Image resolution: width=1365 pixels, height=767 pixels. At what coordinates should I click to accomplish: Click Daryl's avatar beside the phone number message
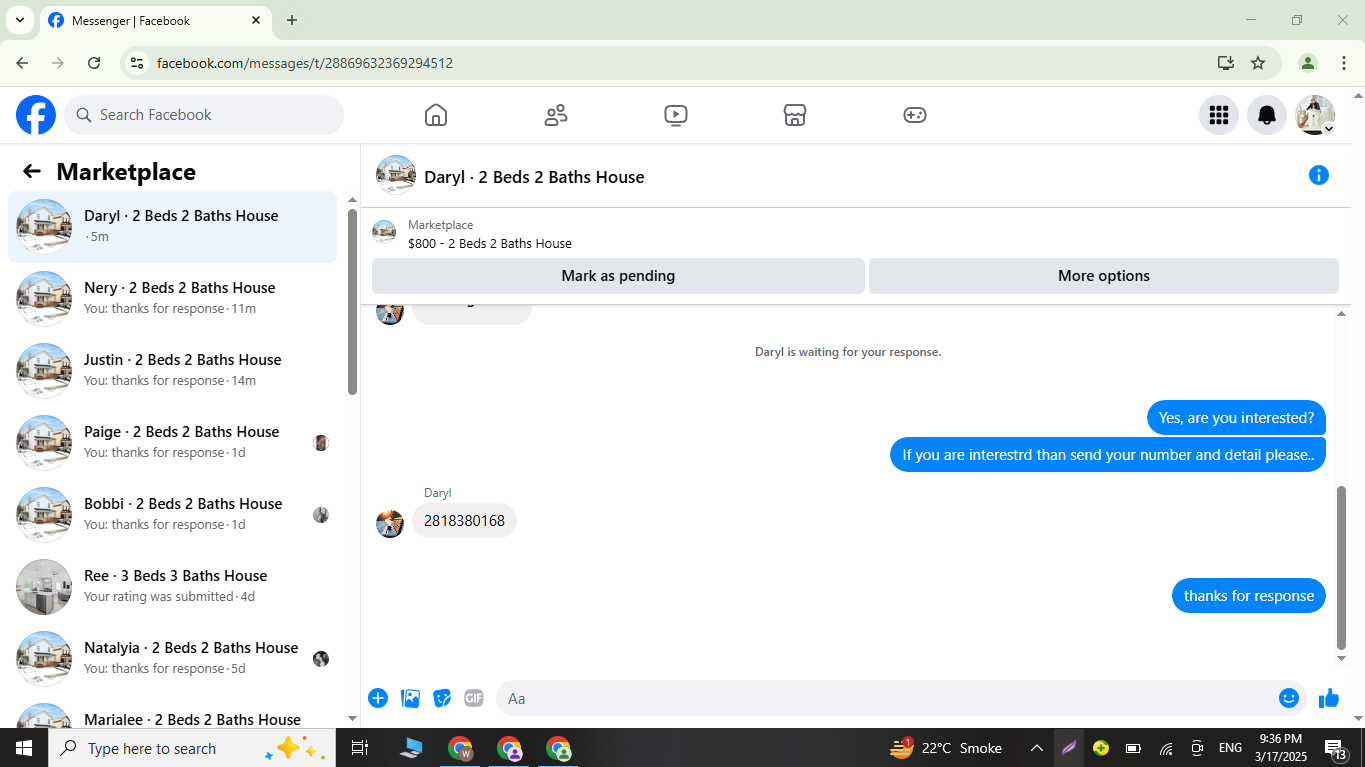390,524
